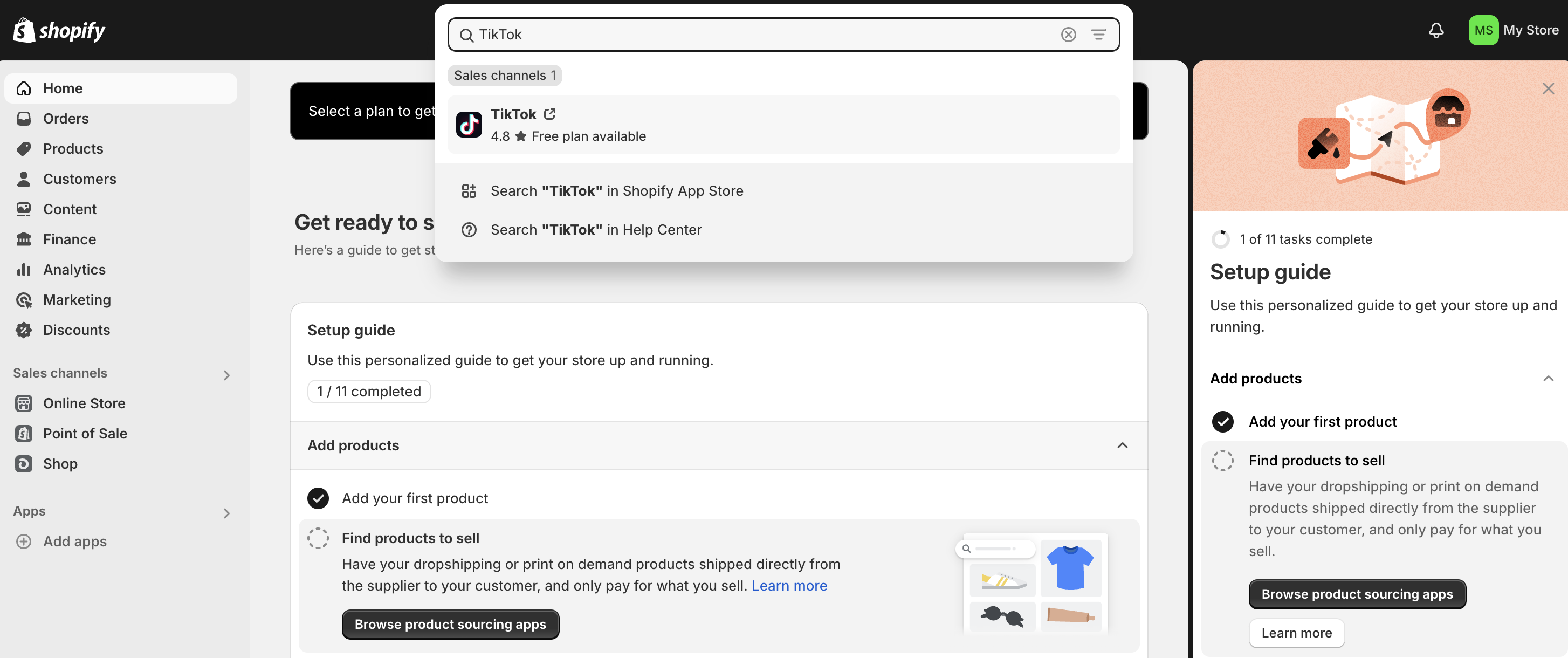Click the Finance bank icon
This screenshot has height=658, width=1568.
point(24,239)
